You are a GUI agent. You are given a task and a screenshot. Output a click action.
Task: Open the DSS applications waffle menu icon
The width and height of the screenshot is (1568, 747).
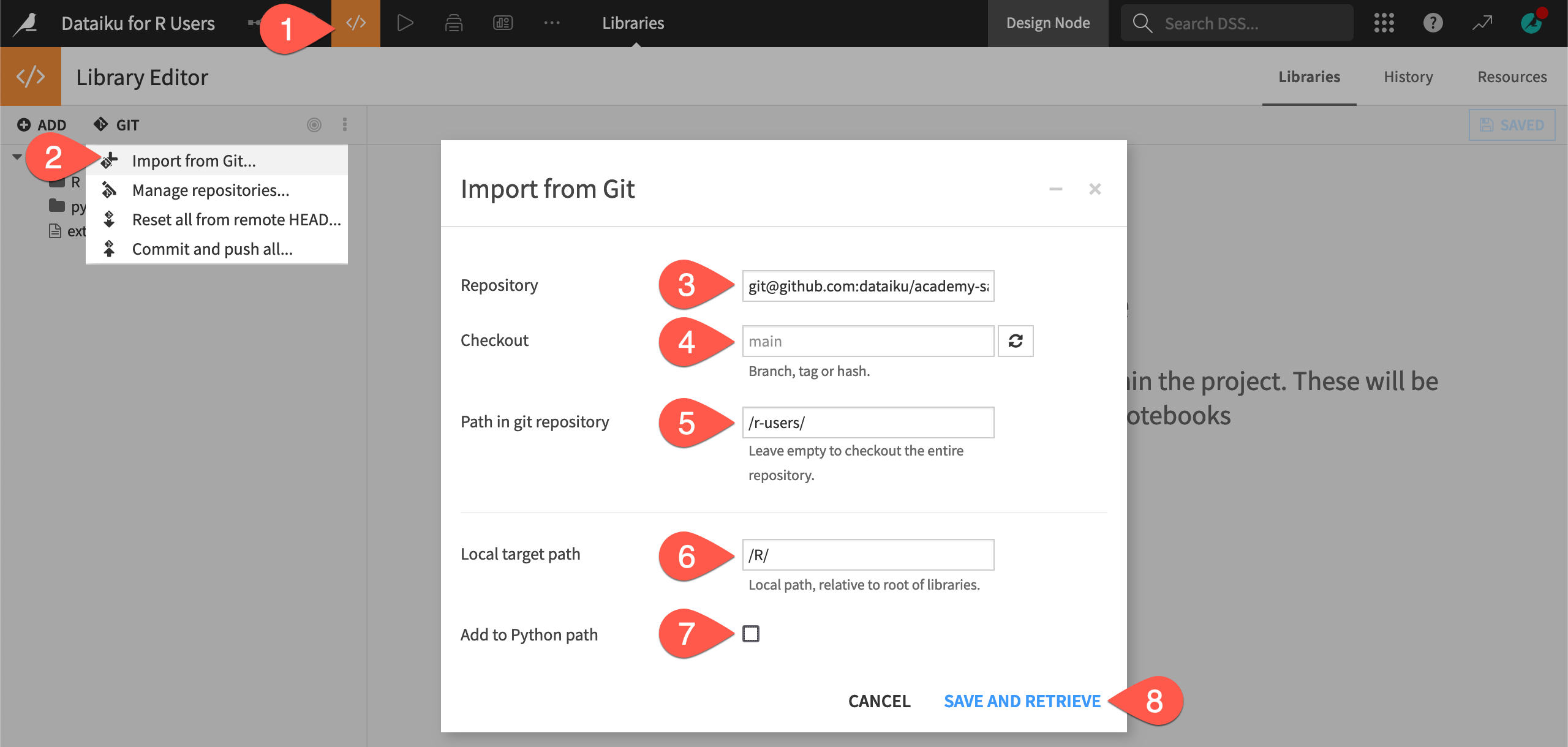tap(1384, 23)
